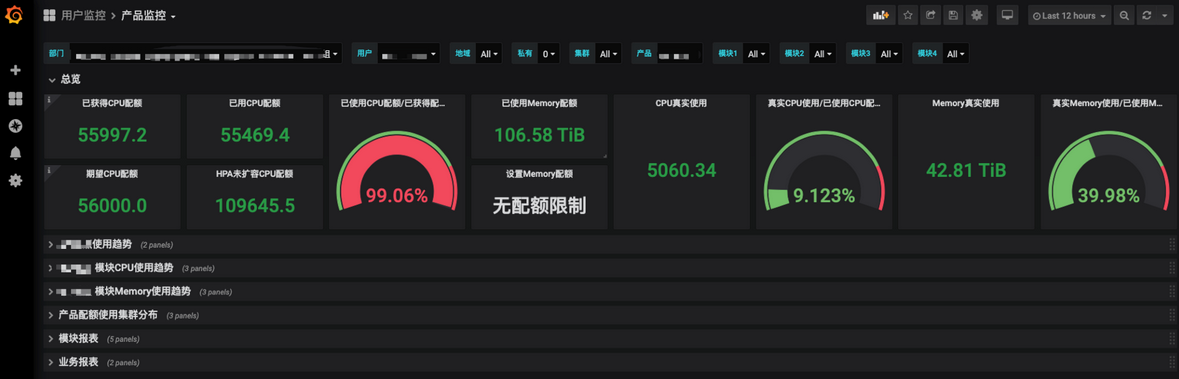The width and height of the screenshot is (1179, 379).
Task: Grab the drag handle on 模块报表 row
Action: point(1171,338)
